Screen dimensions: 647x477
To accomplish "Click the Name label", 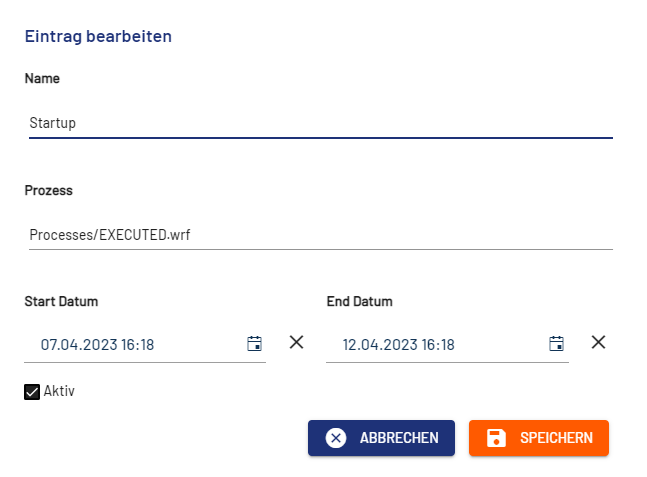I will click(42, 78).
